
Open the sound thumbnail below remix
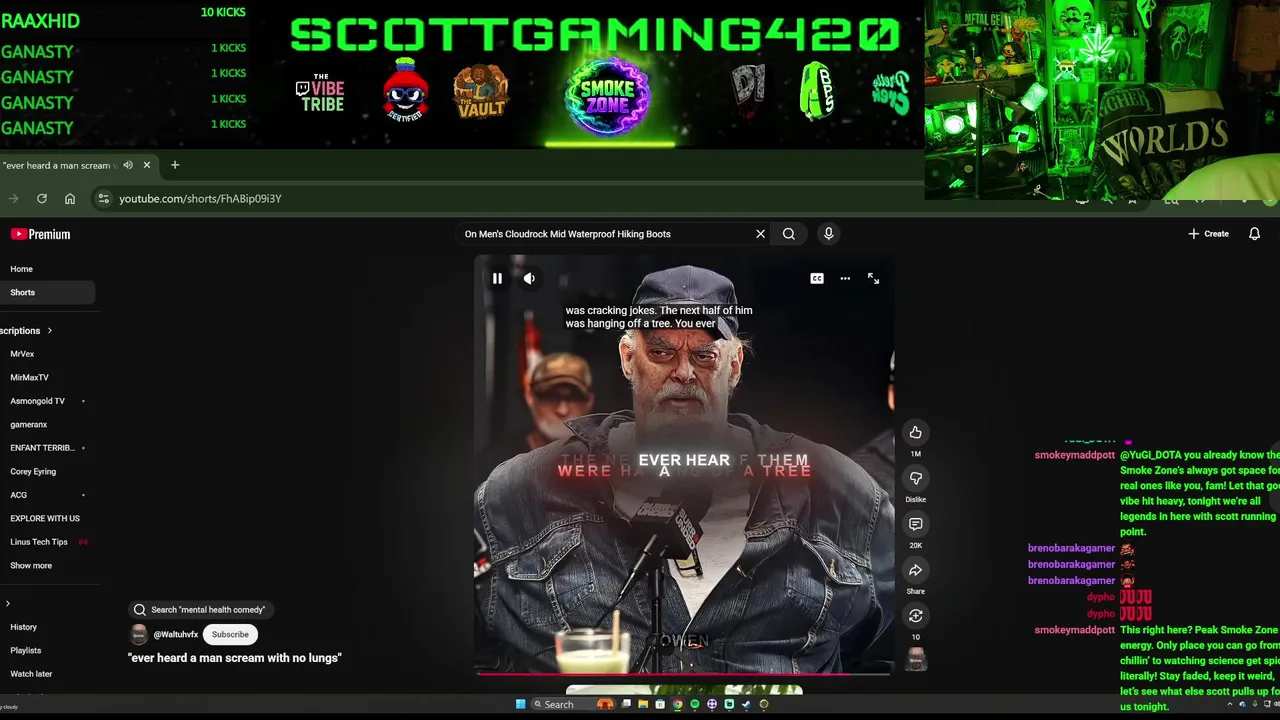[x=915, y=659]
